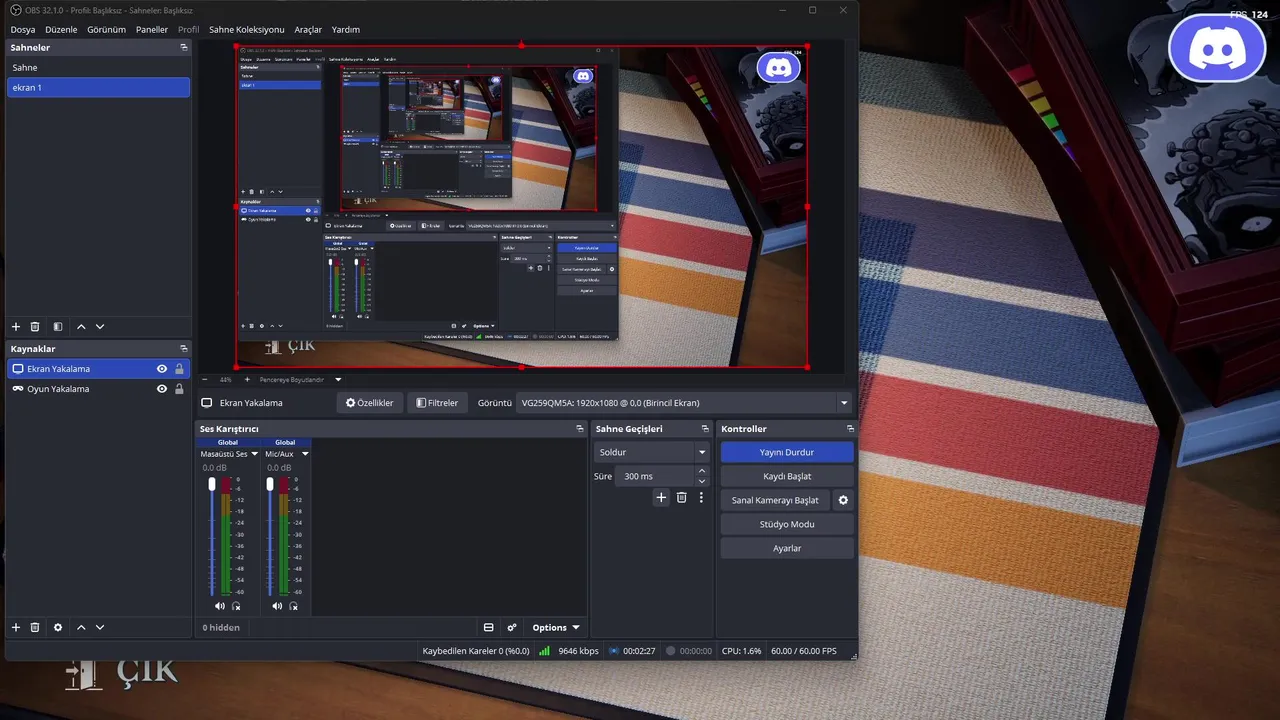Open the Paneller menu
The image size is (1280, 720).
click(152, 29)
